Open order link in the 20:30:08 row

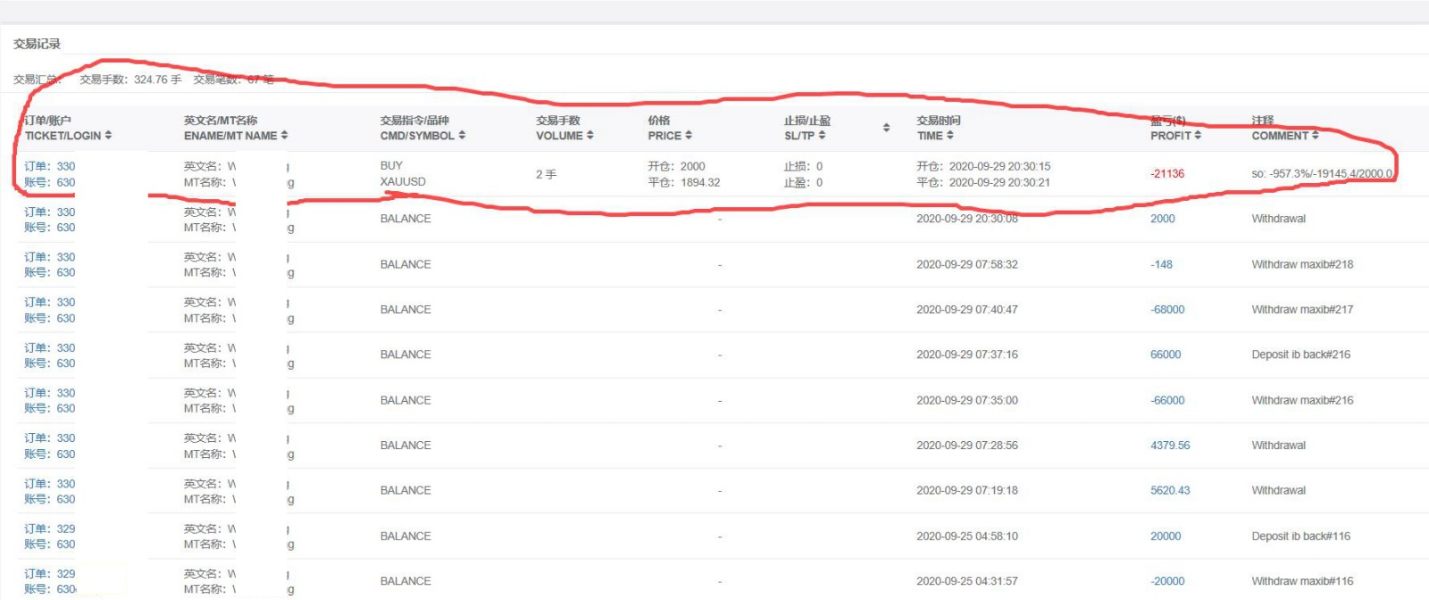coord(49,212)
